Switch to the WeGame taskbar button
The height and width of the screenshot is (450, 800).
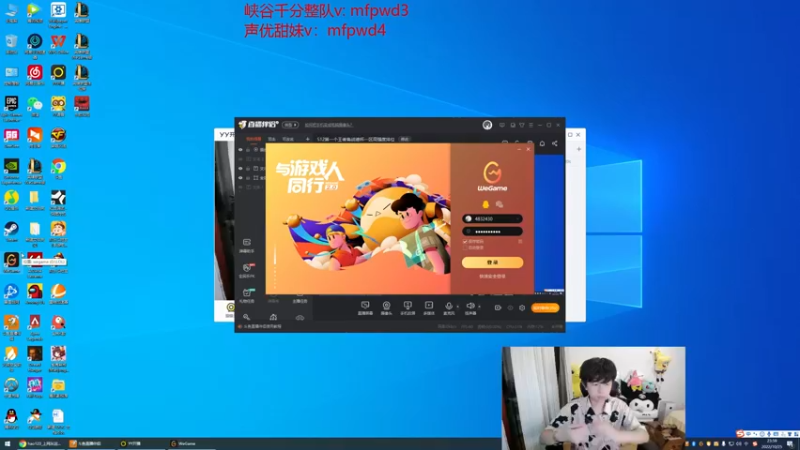tap(191, 444)
